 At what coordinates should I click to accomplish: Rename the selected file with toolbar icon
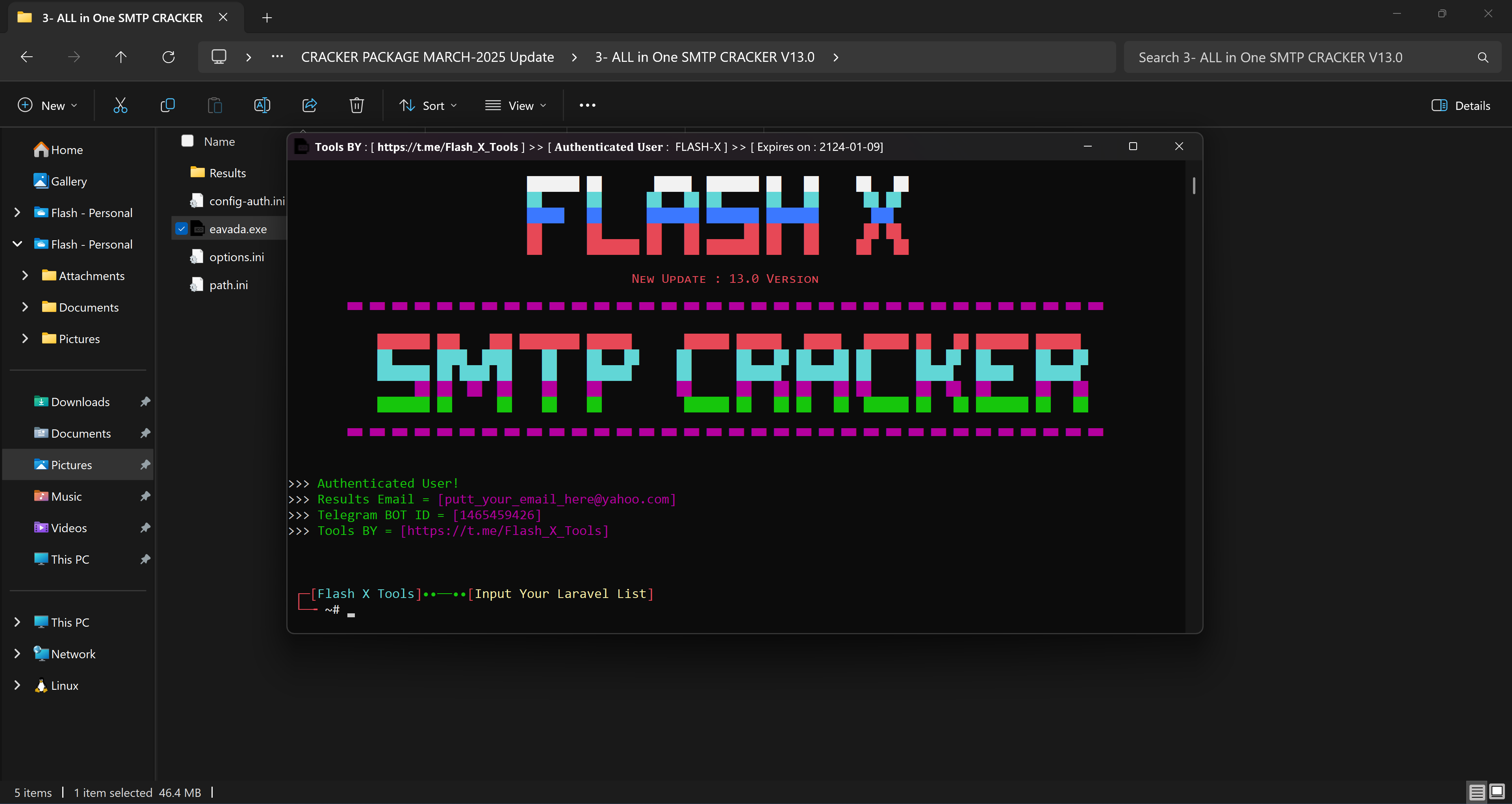[262, 105]
